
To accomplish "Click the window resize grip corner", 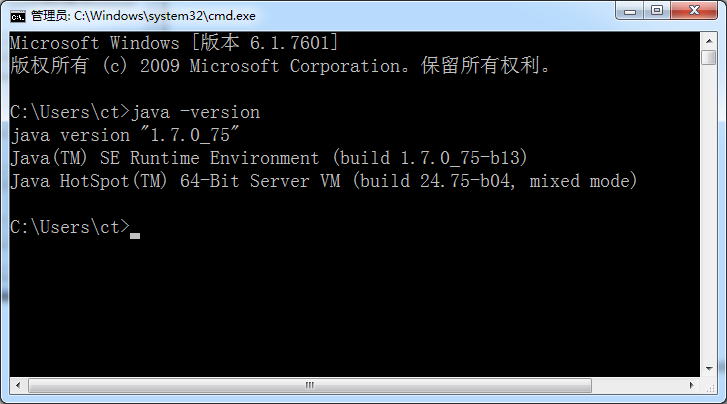I will click(x=709, y=385).
